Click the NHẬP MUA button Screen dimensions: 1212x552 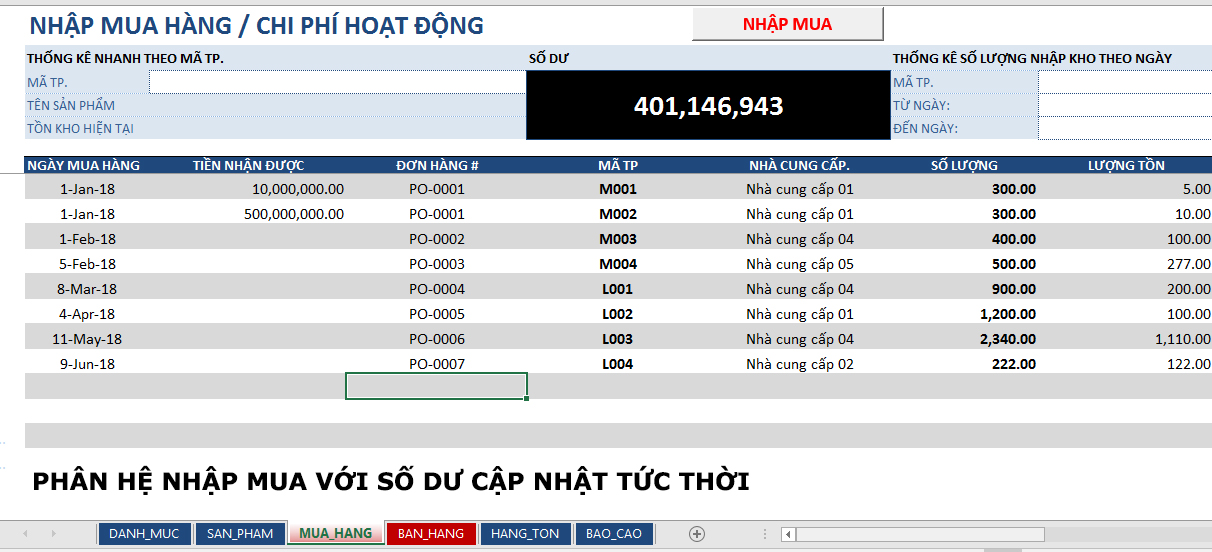coord(787,24)
